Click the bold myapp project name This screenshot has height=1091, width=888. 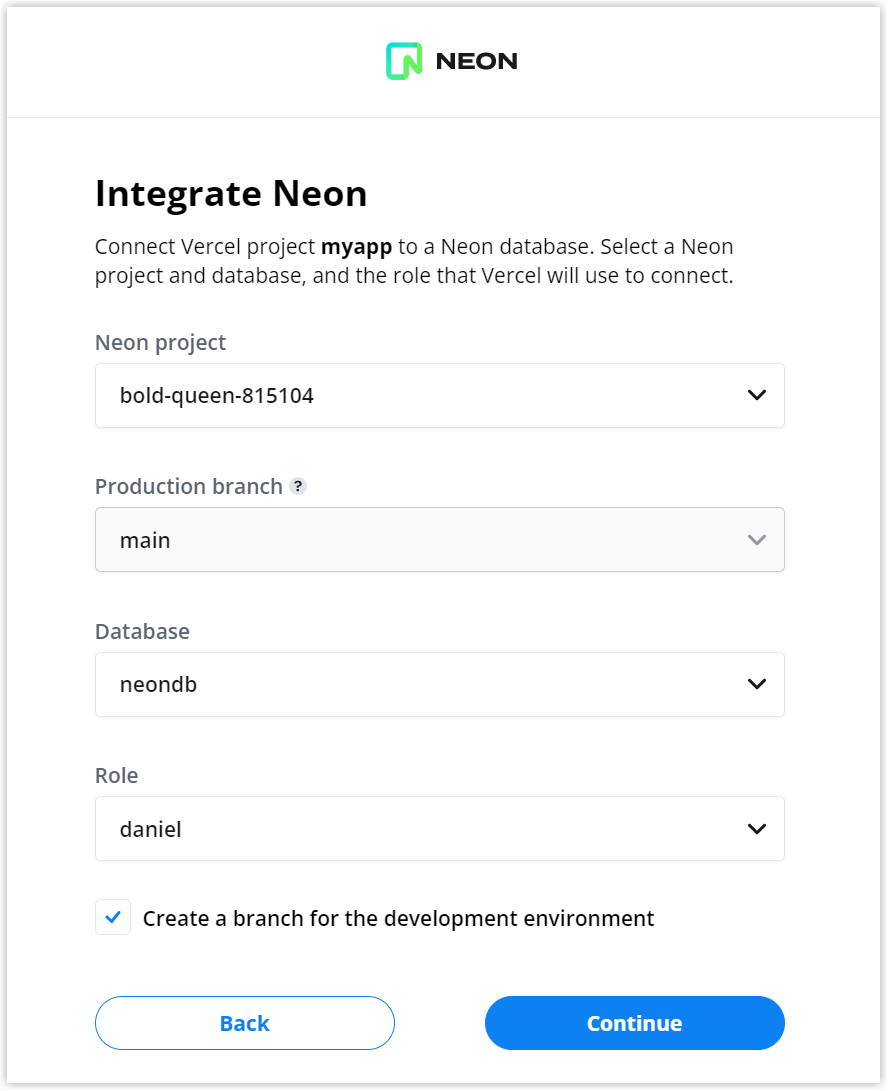point(356,247)
